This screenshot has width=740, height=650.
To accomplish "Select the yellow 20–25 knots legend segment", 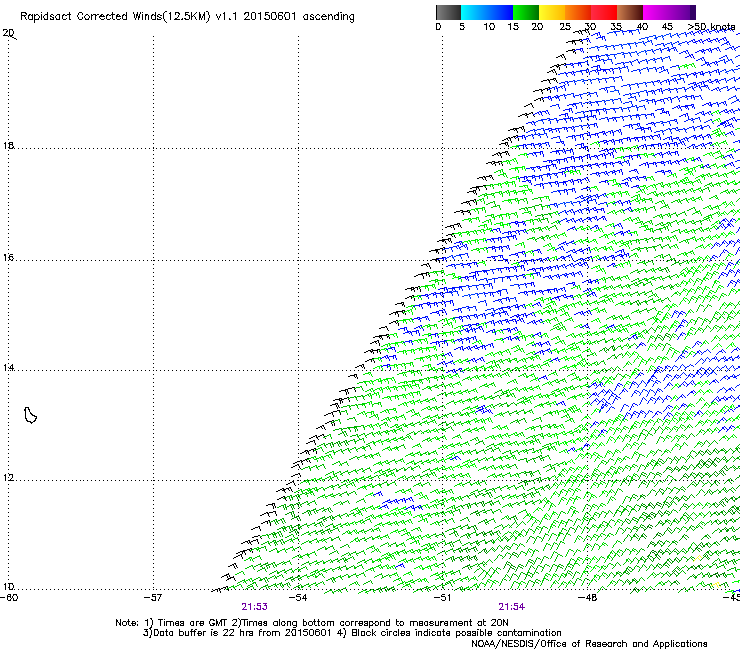I will coord(552,12).
